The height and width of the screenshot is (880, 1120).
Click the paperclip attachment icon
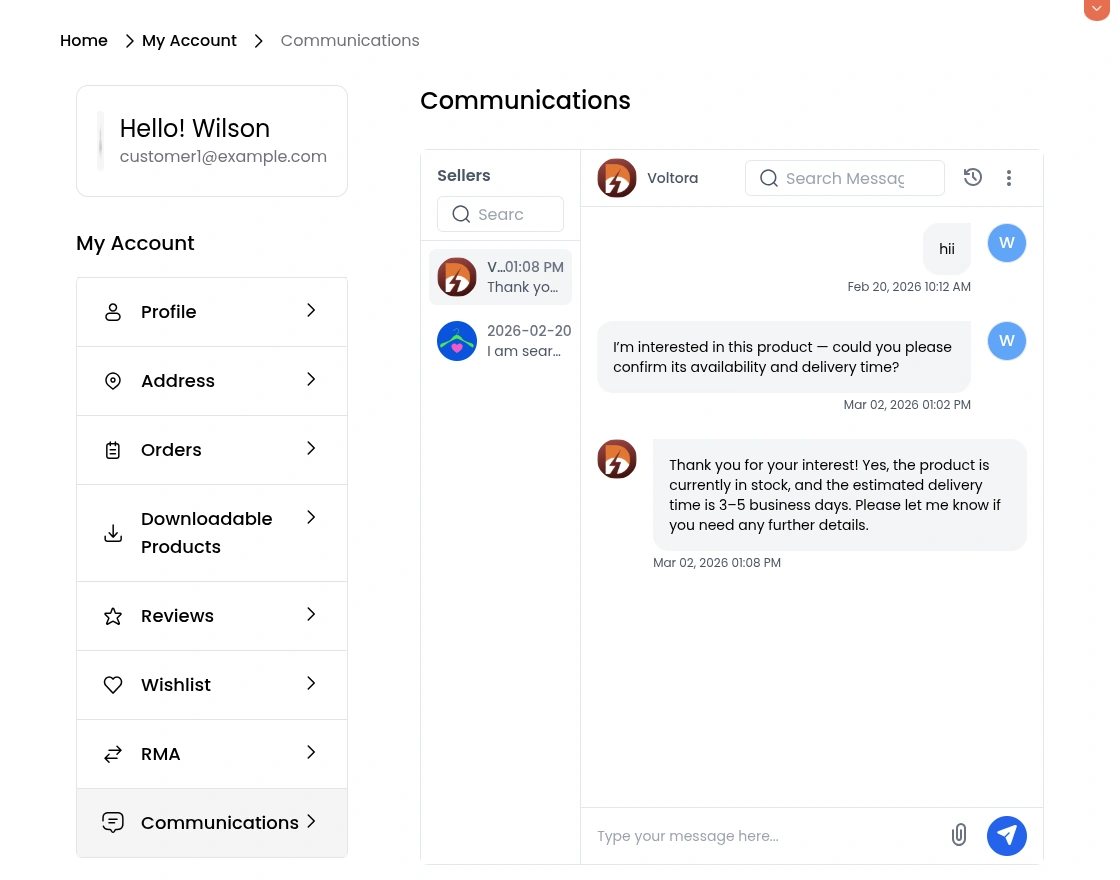(x=959, y=835)
